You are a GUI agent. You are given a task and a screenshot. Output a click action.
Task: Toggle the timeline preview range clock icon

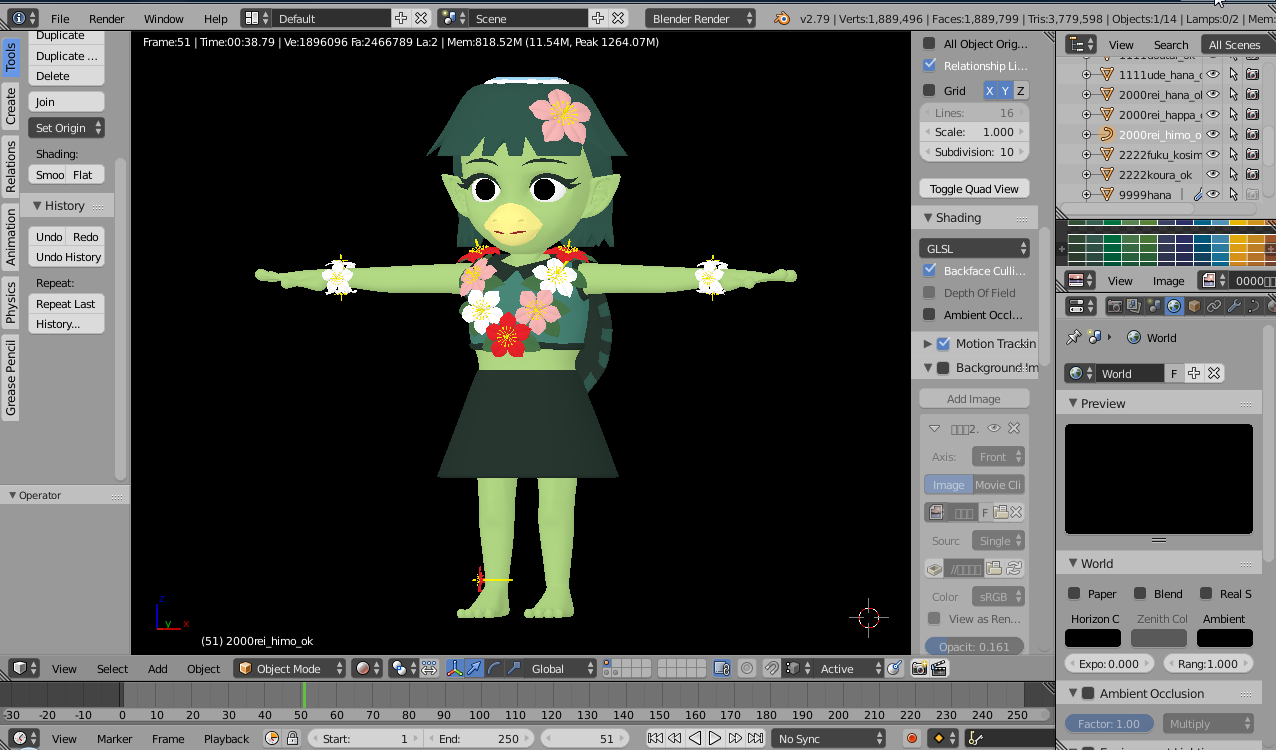pos(272,738)
